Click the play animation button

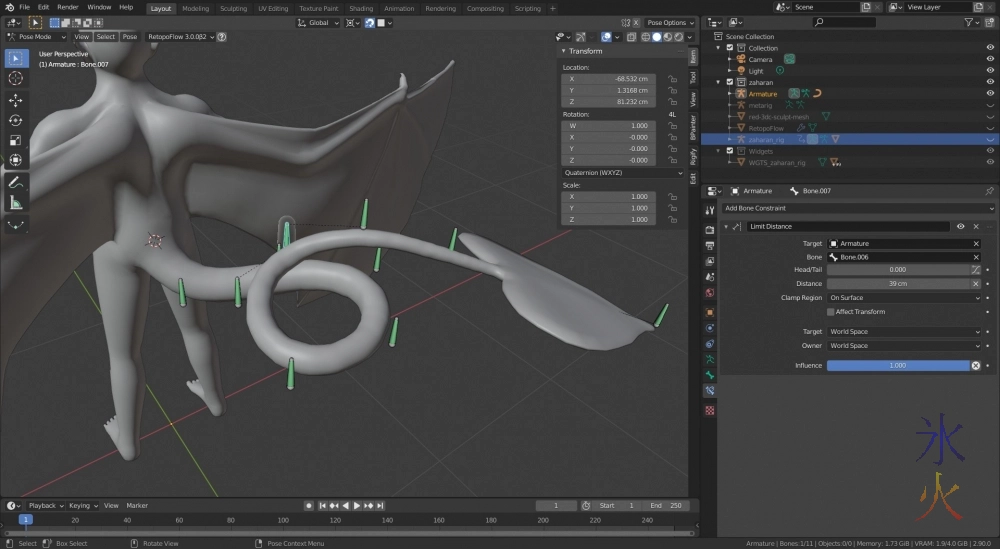click(356, 506)
